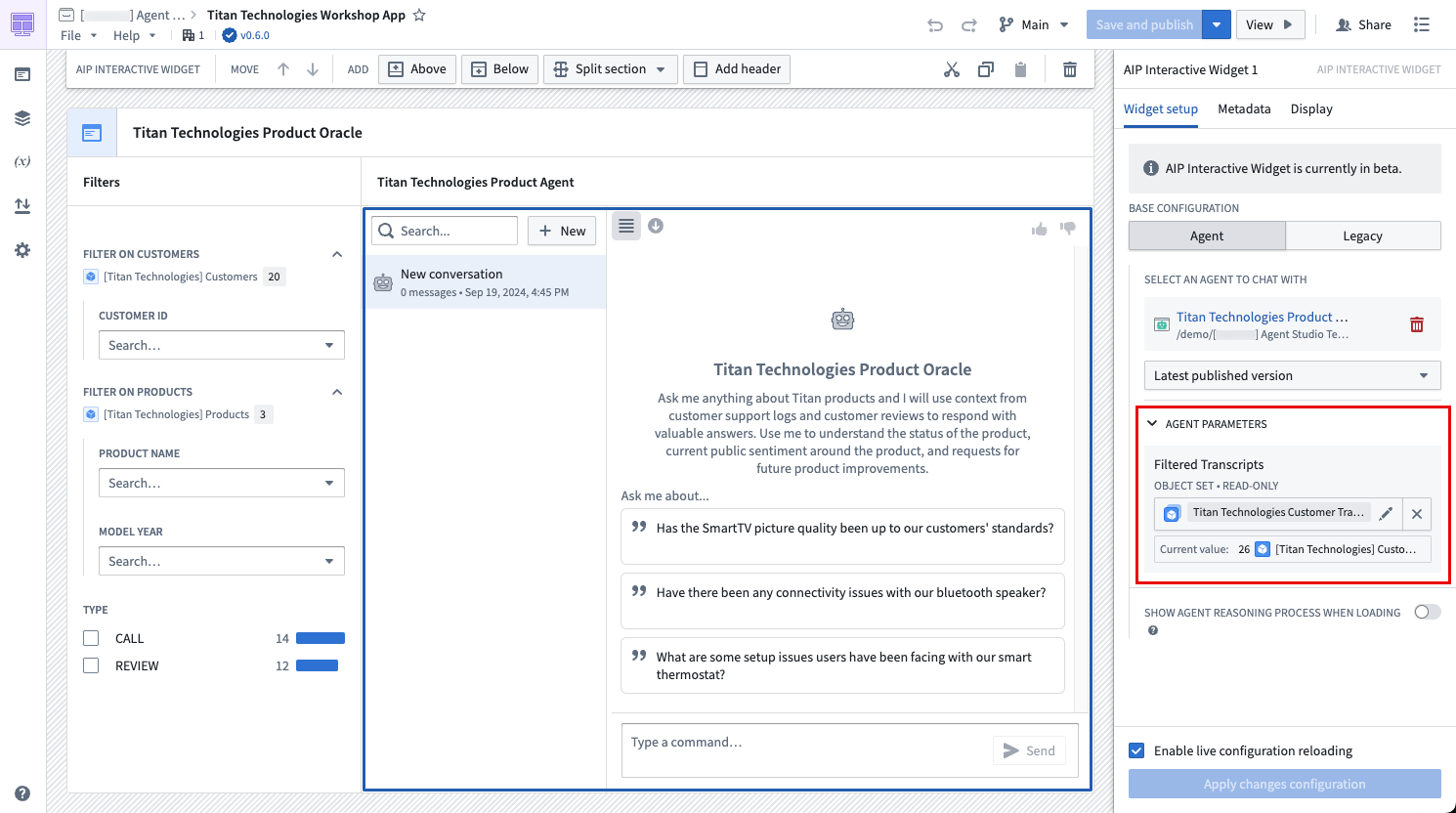The width and height of the screenshot is (1456, 813).
Task: Select the New conversation entry
Action: click(486, 282)
